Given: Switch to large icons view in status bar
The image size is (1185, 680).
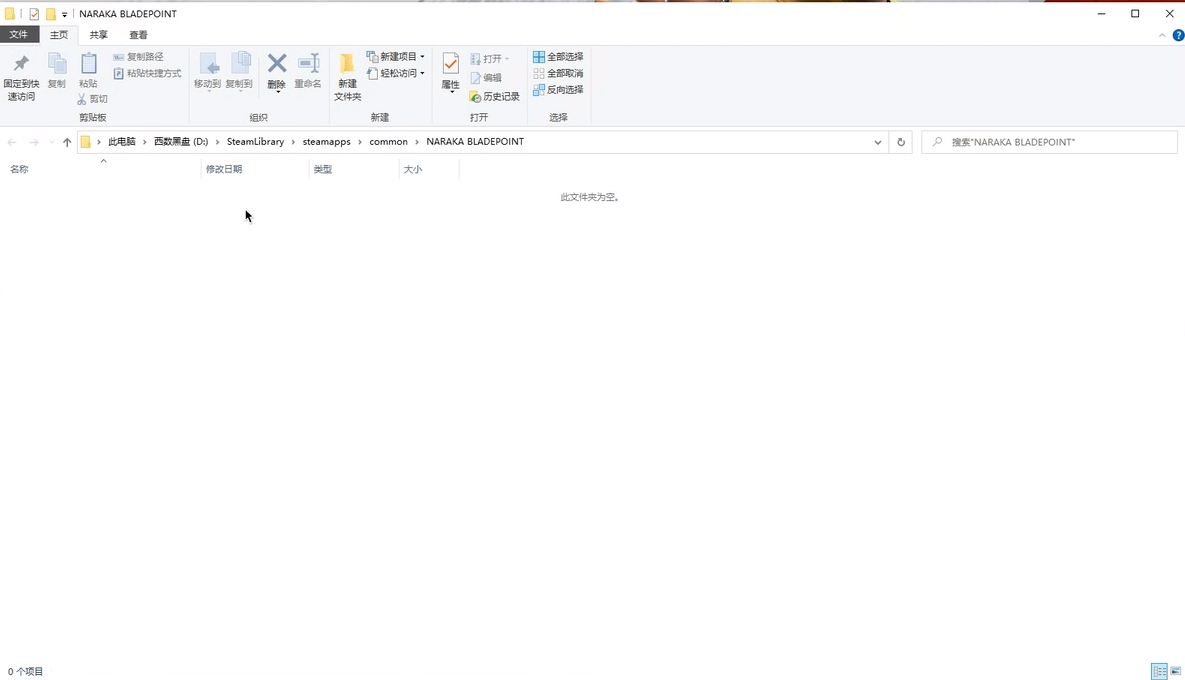Looking at the screenshot, I should coord(1175,671).
